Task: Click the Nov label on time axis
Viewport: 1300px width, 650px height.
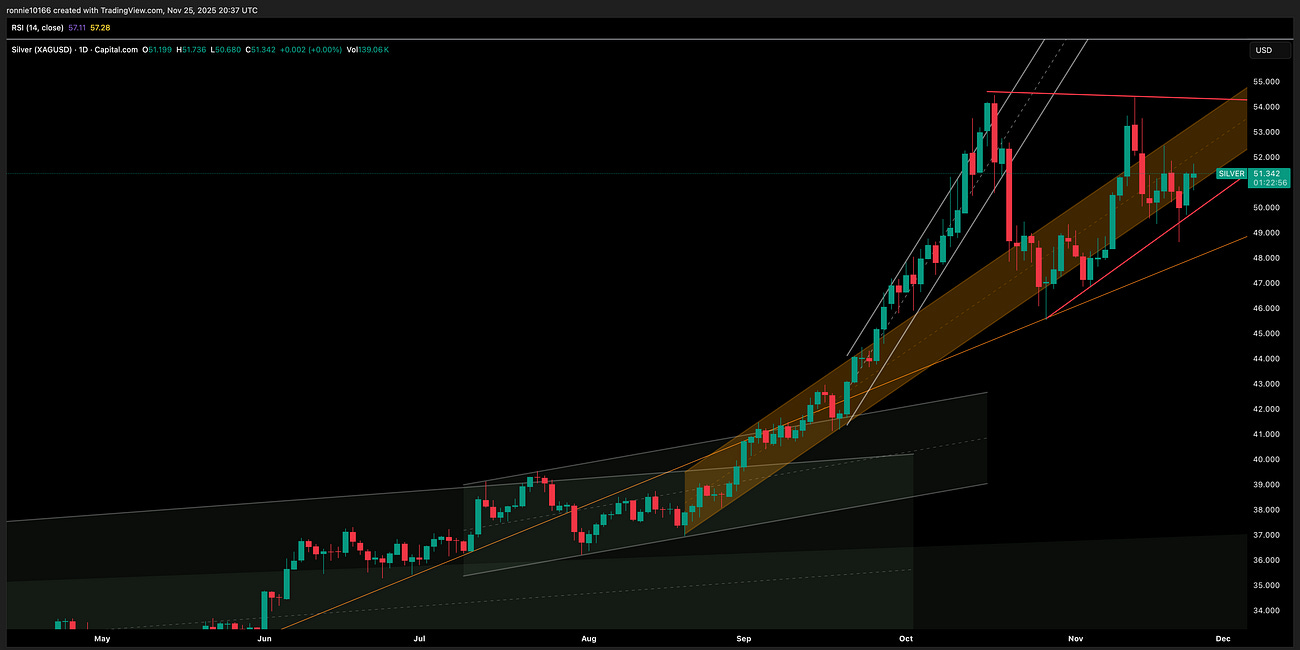Action: (1075, 638)
